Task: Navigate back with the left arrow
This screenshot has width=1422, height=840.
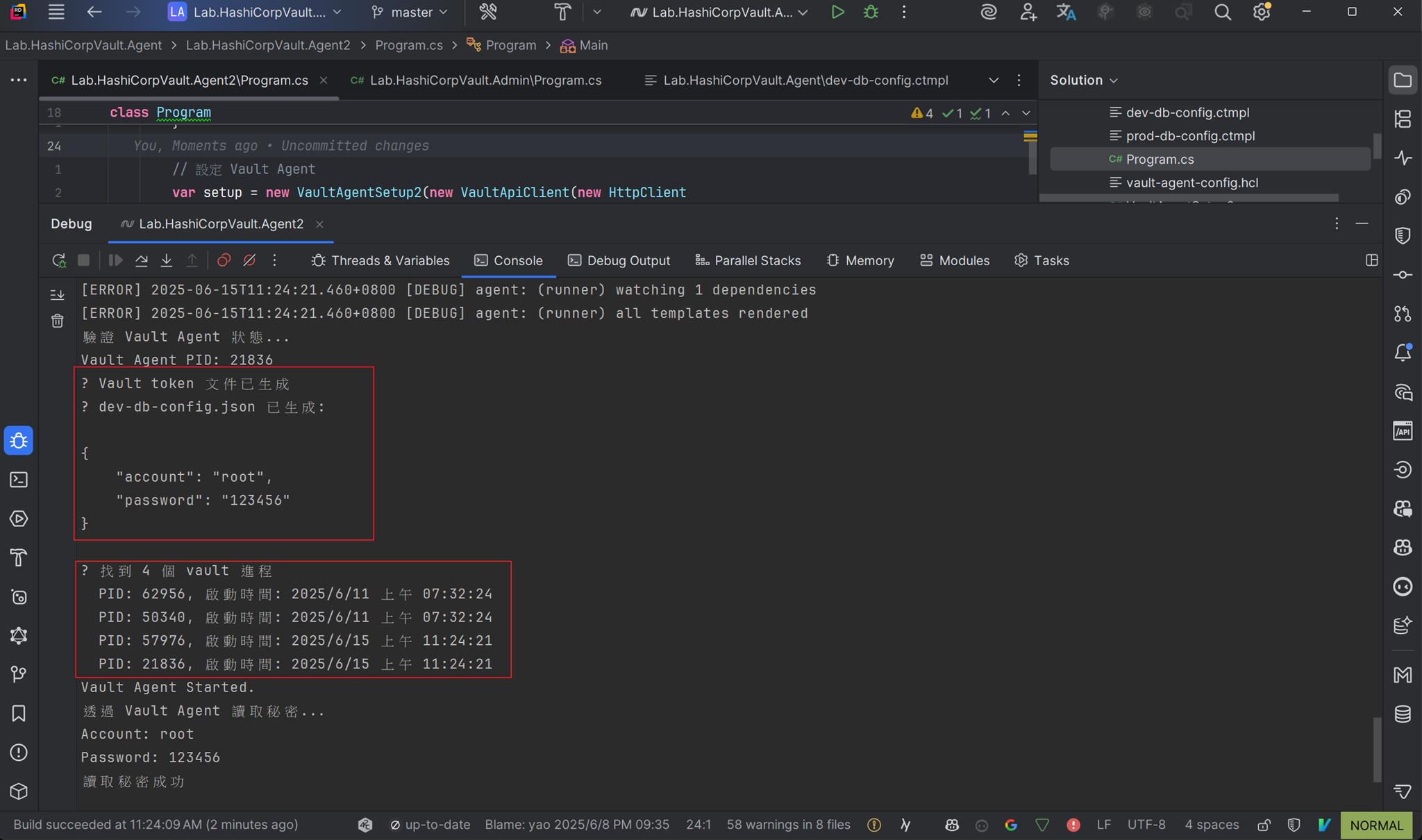Action: (94, 12)
